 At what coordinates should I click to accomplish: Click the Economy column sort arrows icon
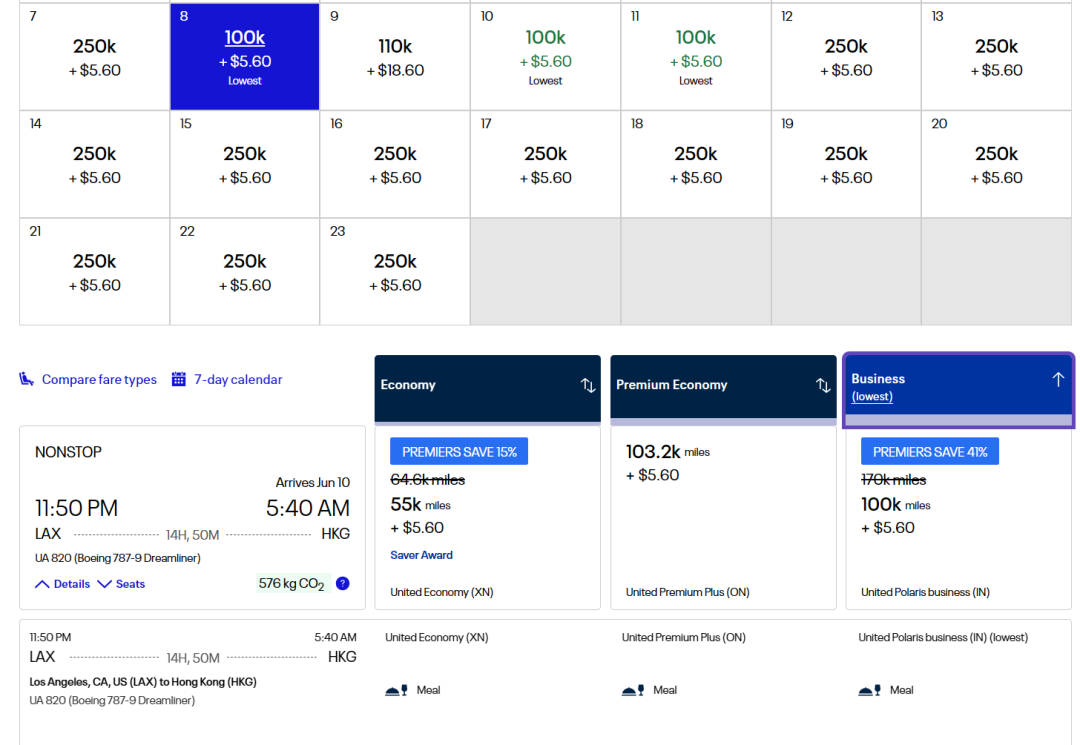point(588,385)
